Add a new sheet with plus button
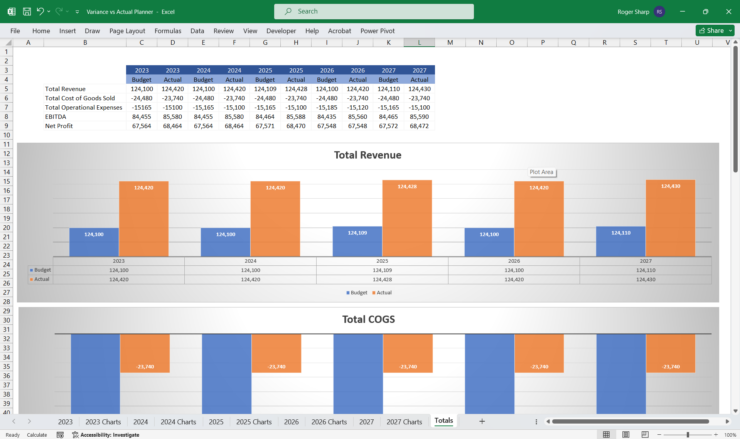The width and height of the screenshot is (740, 439). point(482,421)
